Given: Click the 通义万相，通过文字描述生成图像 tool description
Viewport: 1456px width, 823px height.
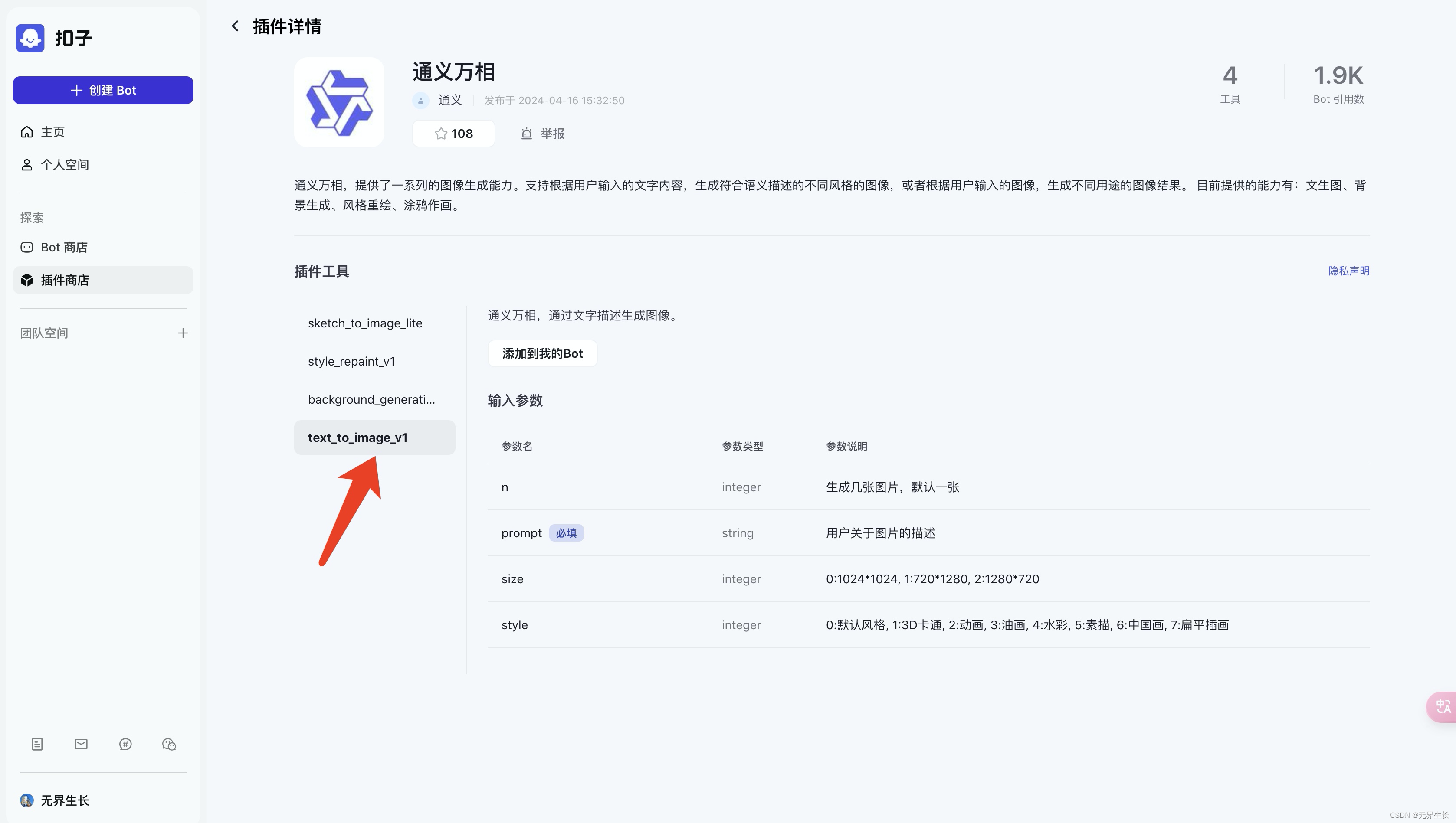Looking at the screenshot, I should (582, 315).
